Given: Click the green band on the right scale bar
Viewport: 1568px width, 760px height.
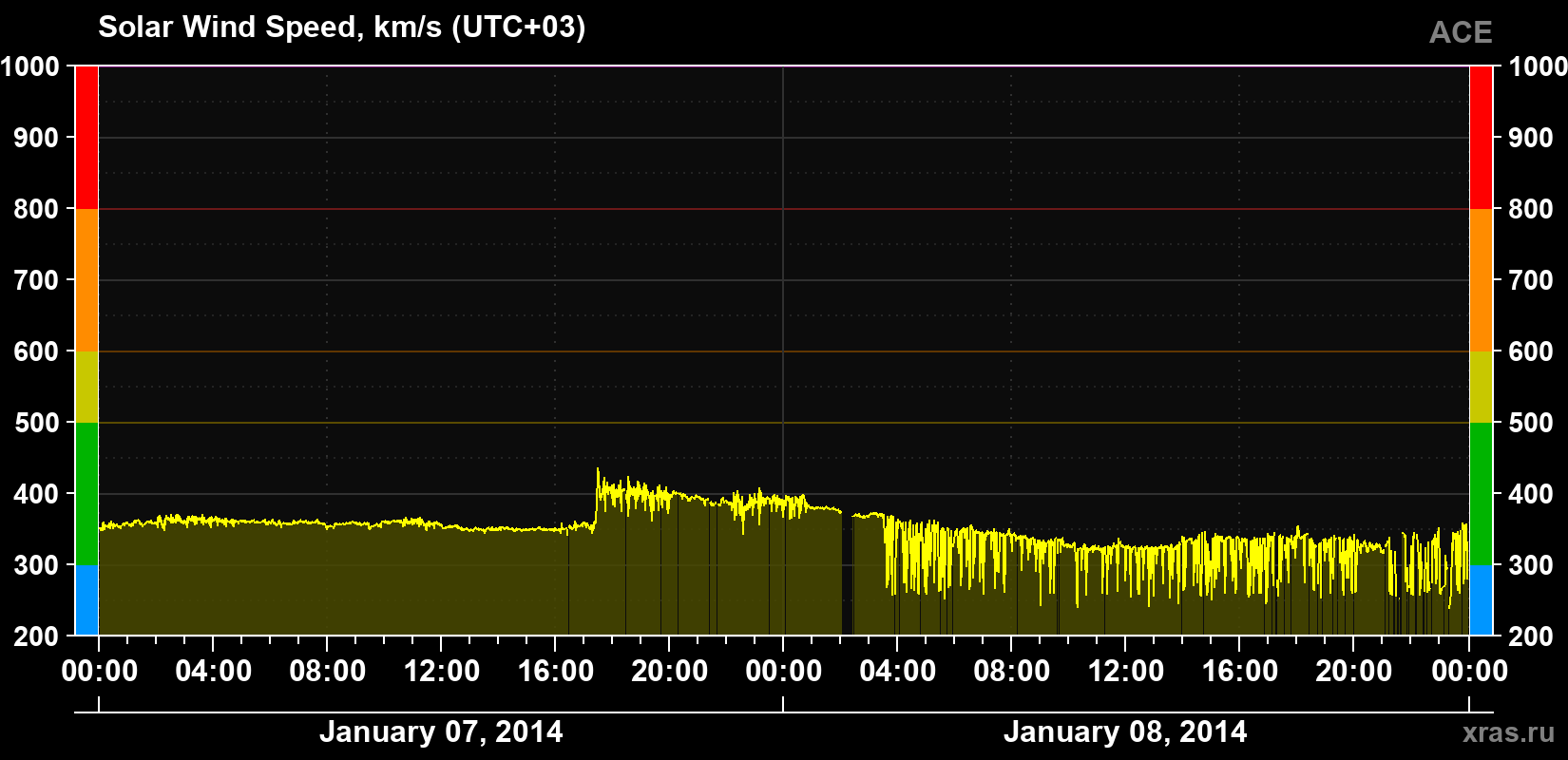Looking at the screenshot, I should point(1481,494).
